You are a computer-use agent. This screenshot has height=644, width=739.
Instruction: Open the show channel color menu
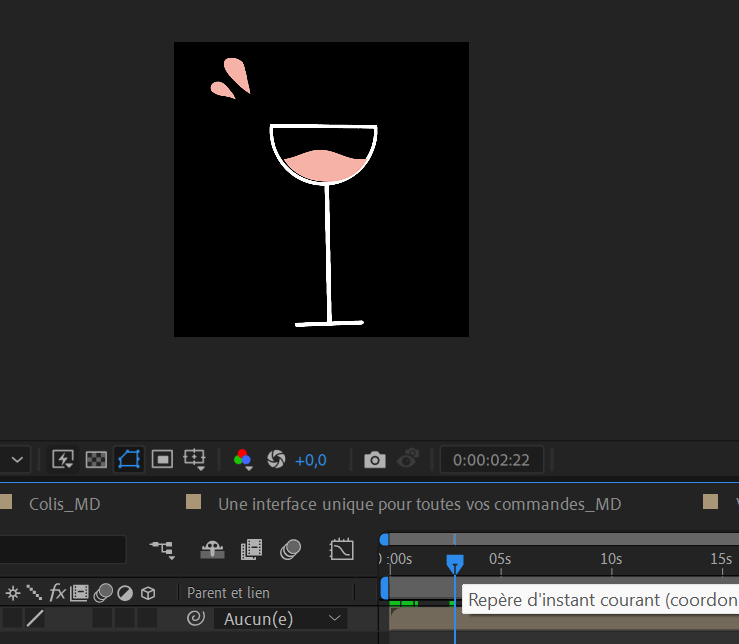pos(243,460)
